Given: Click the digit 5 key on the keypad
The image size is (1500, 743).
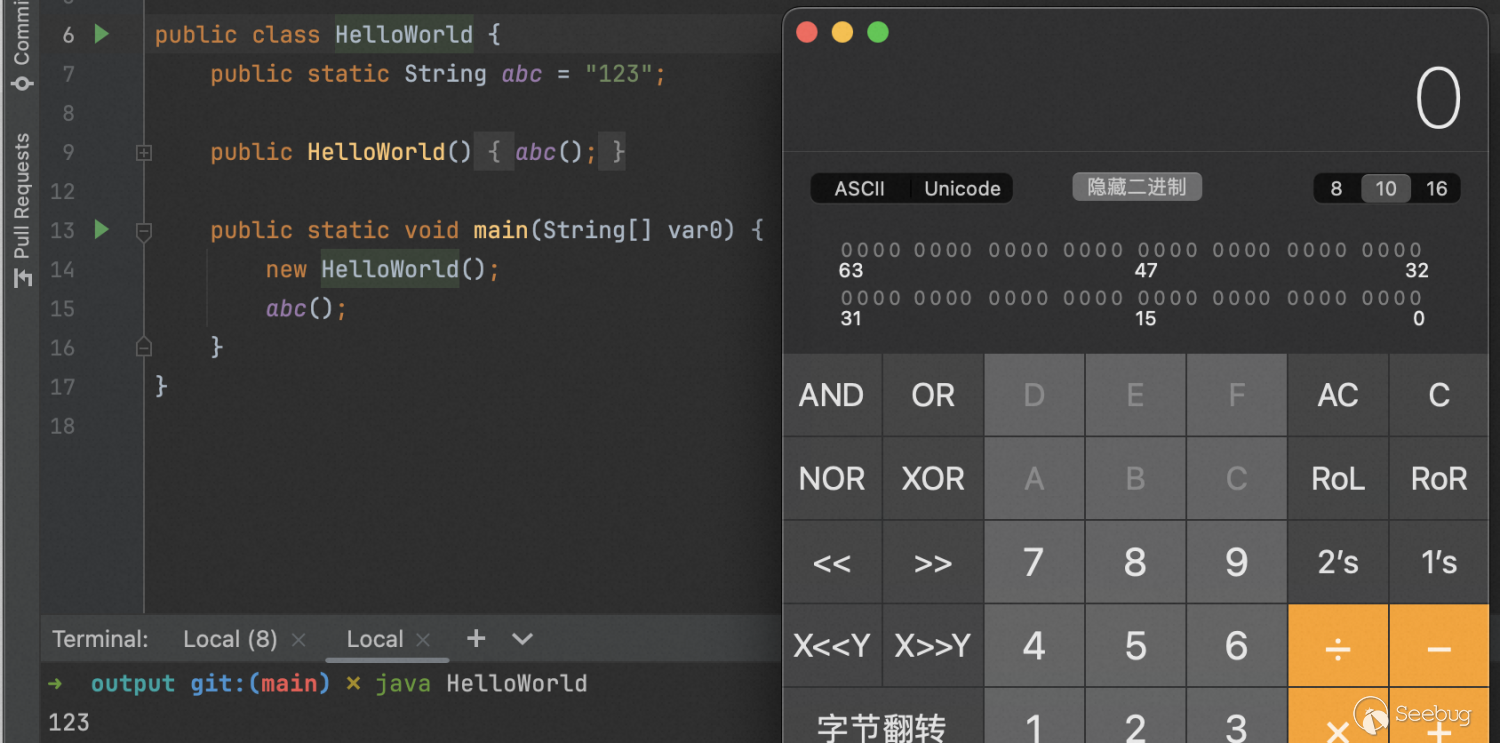Looking at the screenshot, I should click(1136, 646).
